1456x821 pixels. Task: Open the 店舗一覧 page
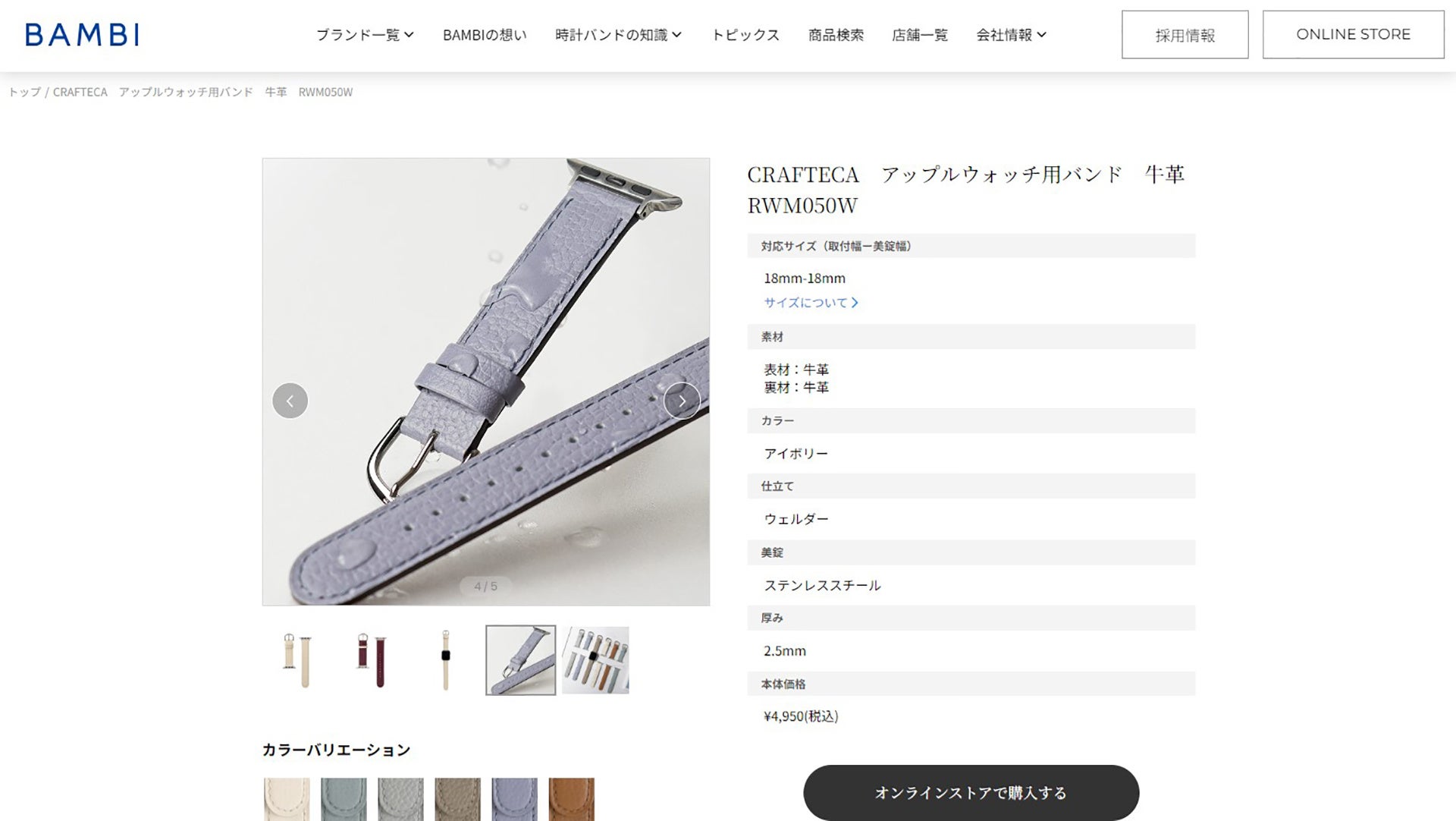[x=920, y=35]
